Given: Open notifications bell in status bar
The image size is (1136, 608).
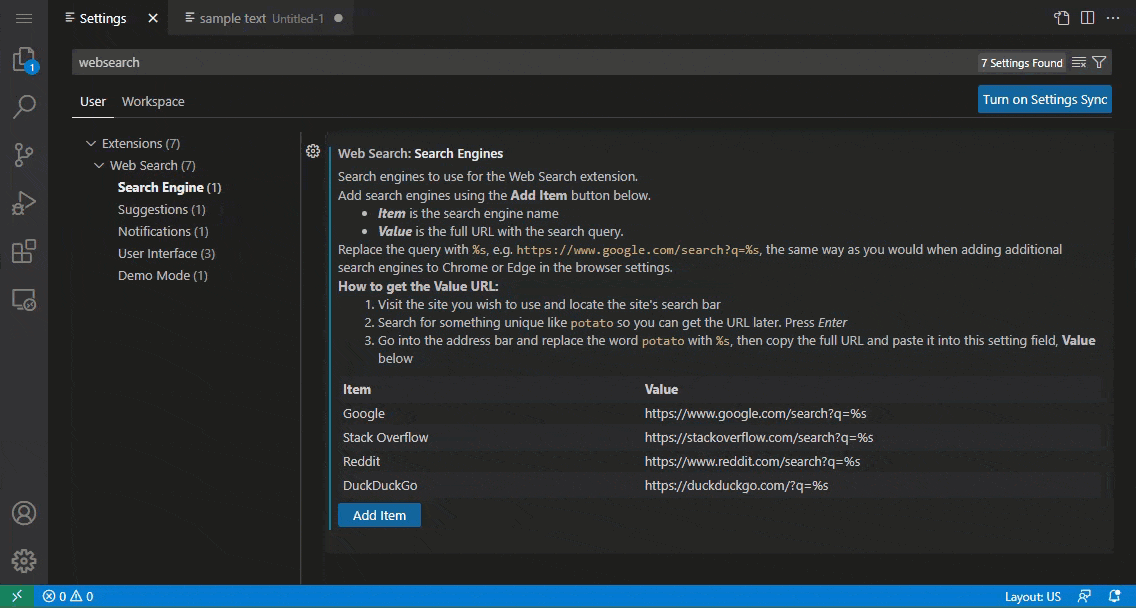Looking at the screenshot, I should (x=1115, y=596).
